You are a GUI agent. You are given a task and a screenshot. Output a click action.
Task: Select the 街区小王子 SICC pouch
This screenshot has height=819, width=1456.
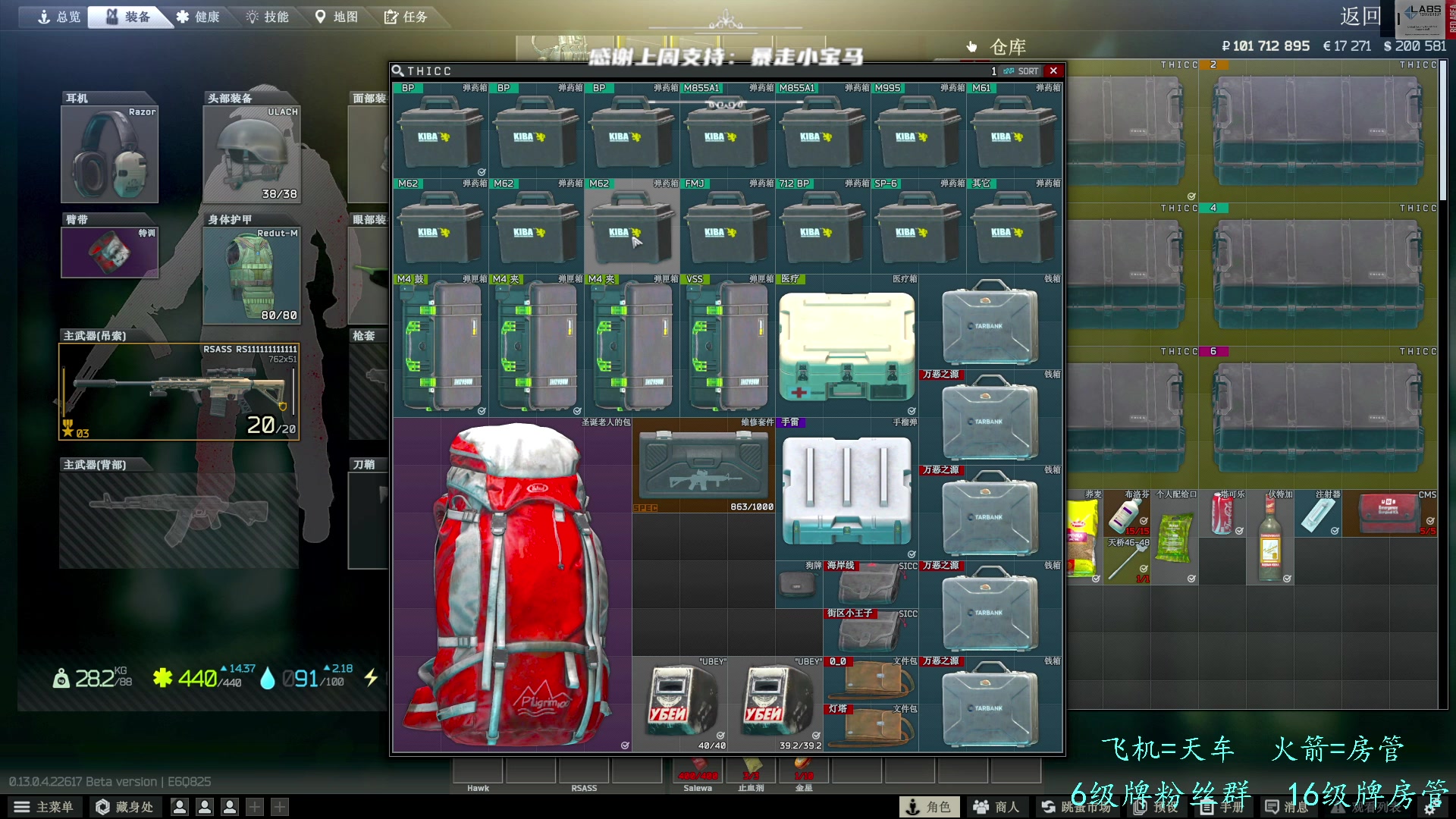tap(871, 632)
